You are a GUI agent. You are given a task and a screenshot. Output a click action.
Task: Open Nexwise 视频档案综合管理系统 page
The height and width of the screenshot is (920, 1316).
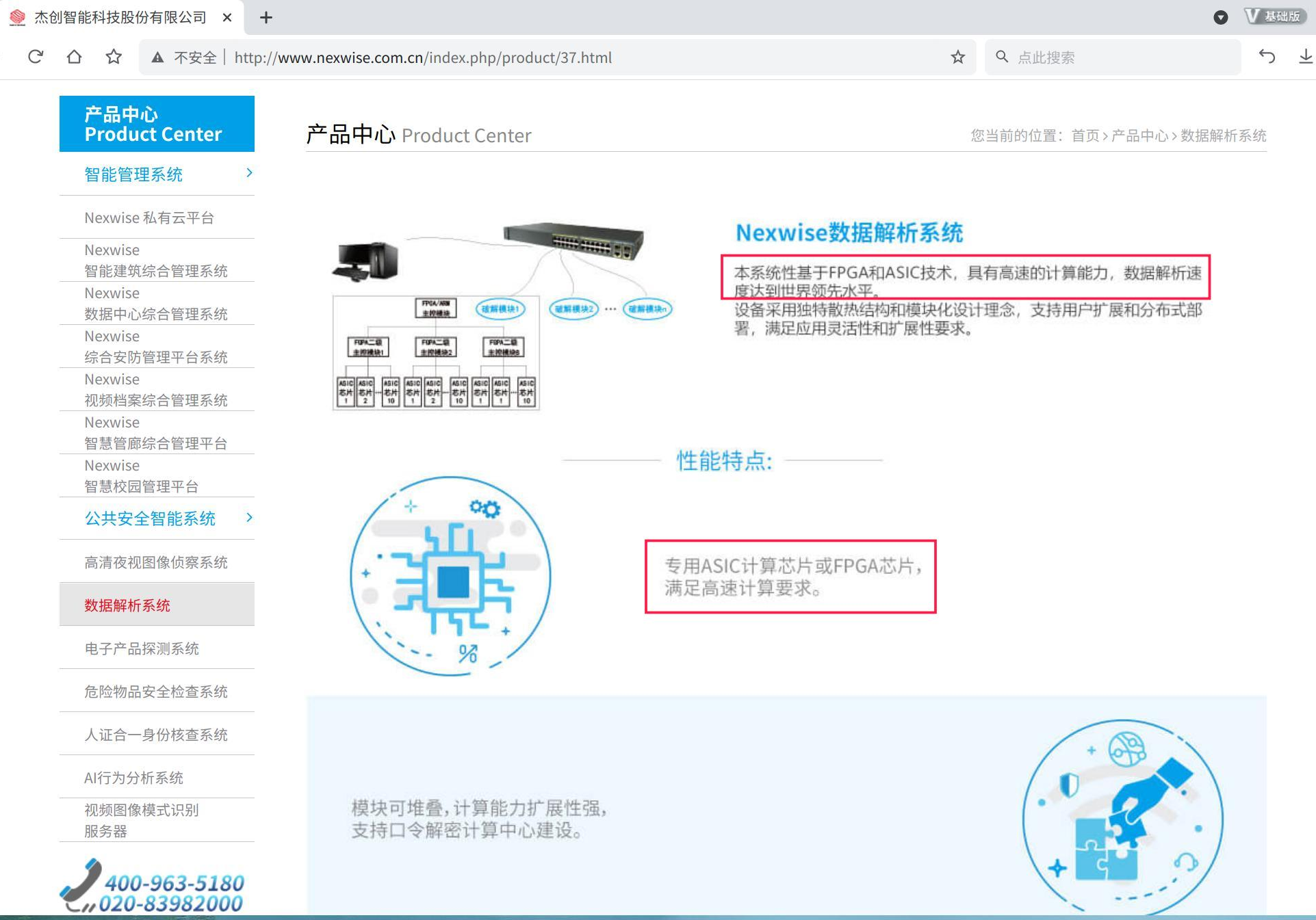pos(157,389)
